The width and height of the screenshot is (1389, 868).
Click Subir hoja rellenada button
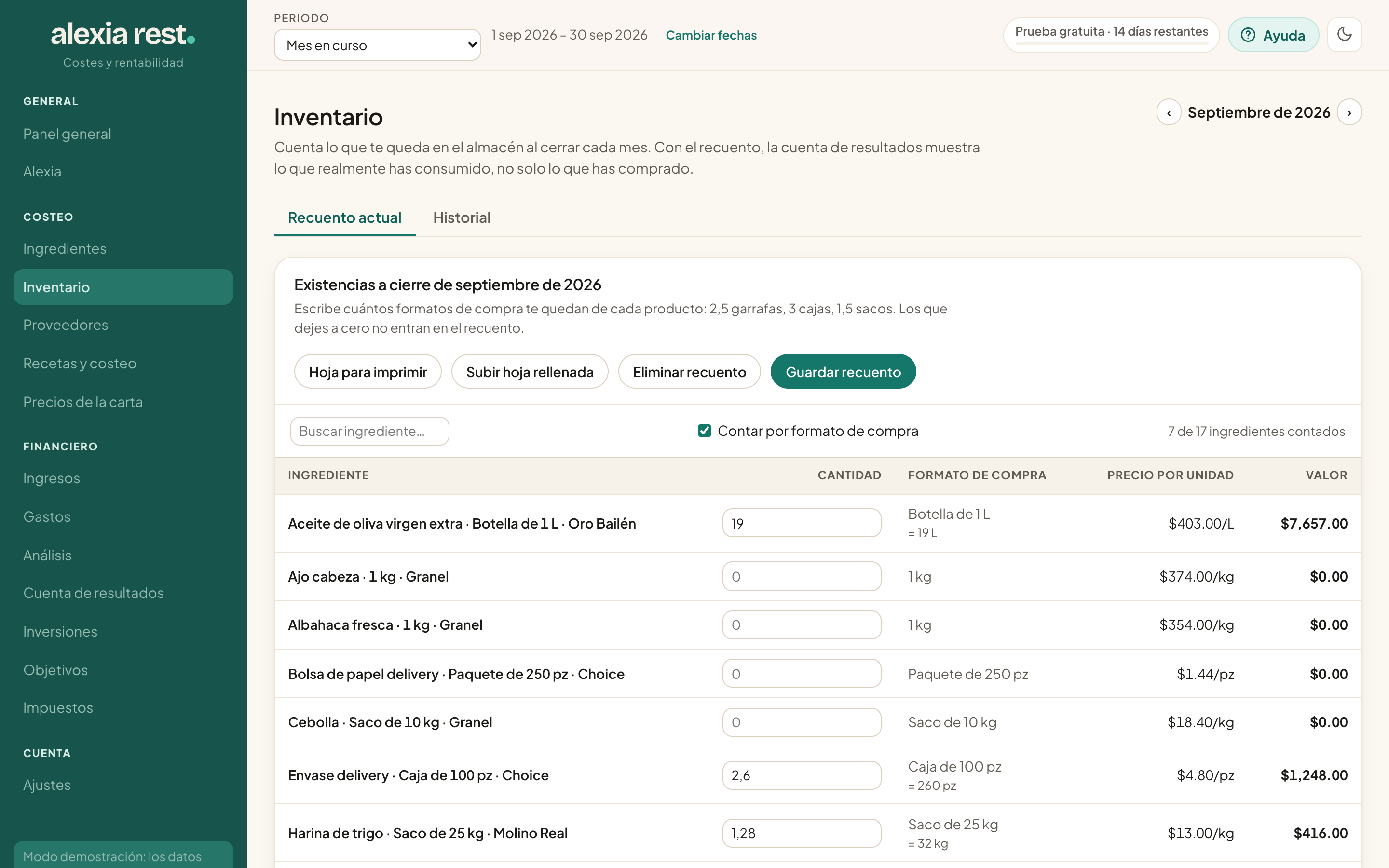(530, 371)
